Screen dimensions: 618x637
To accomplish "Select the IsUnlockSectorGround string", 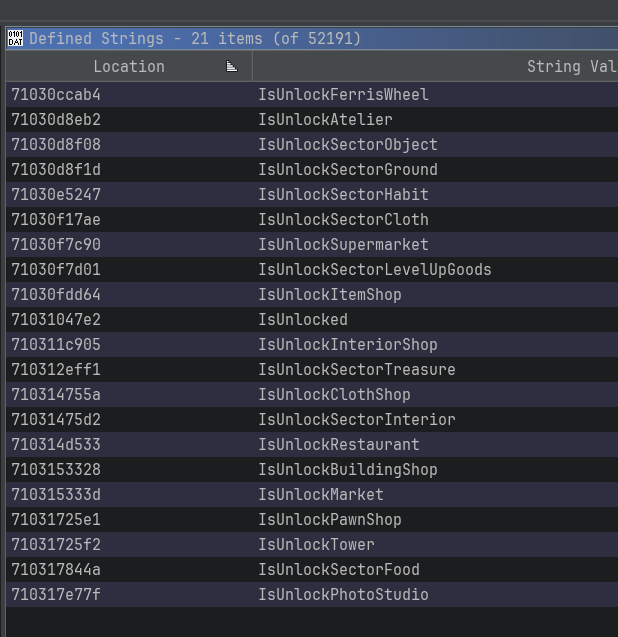I will (348, 169).
